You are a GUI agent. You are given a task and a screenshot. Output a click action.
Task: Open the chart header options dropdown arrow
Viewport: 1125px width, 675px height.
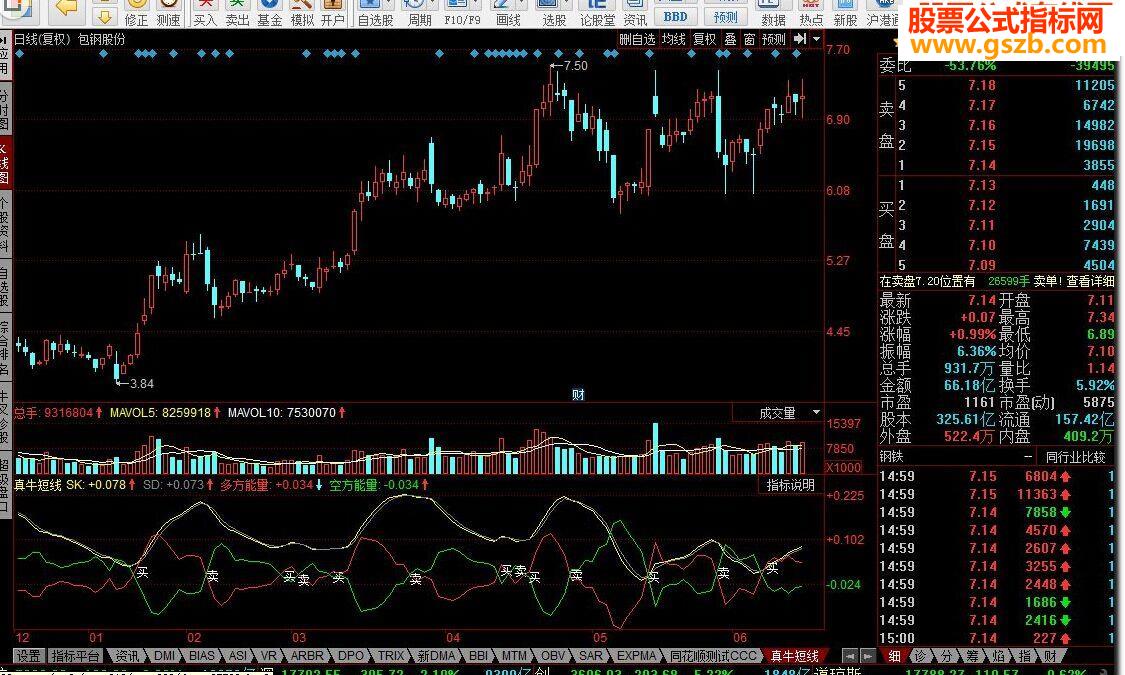click(x=816, y=39)
